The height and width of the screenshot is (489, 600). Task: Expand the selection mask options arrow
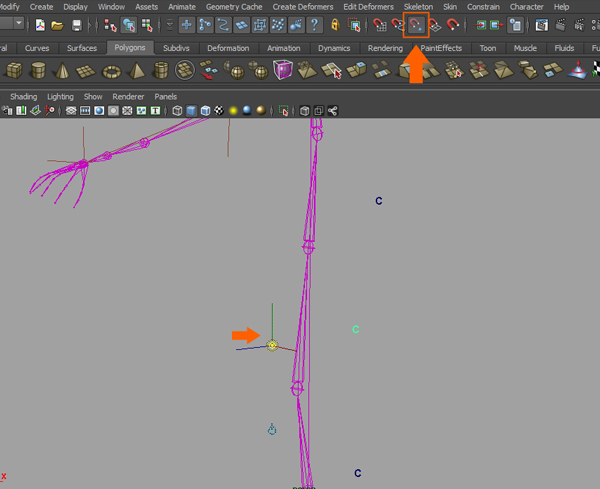click(170, 25)
